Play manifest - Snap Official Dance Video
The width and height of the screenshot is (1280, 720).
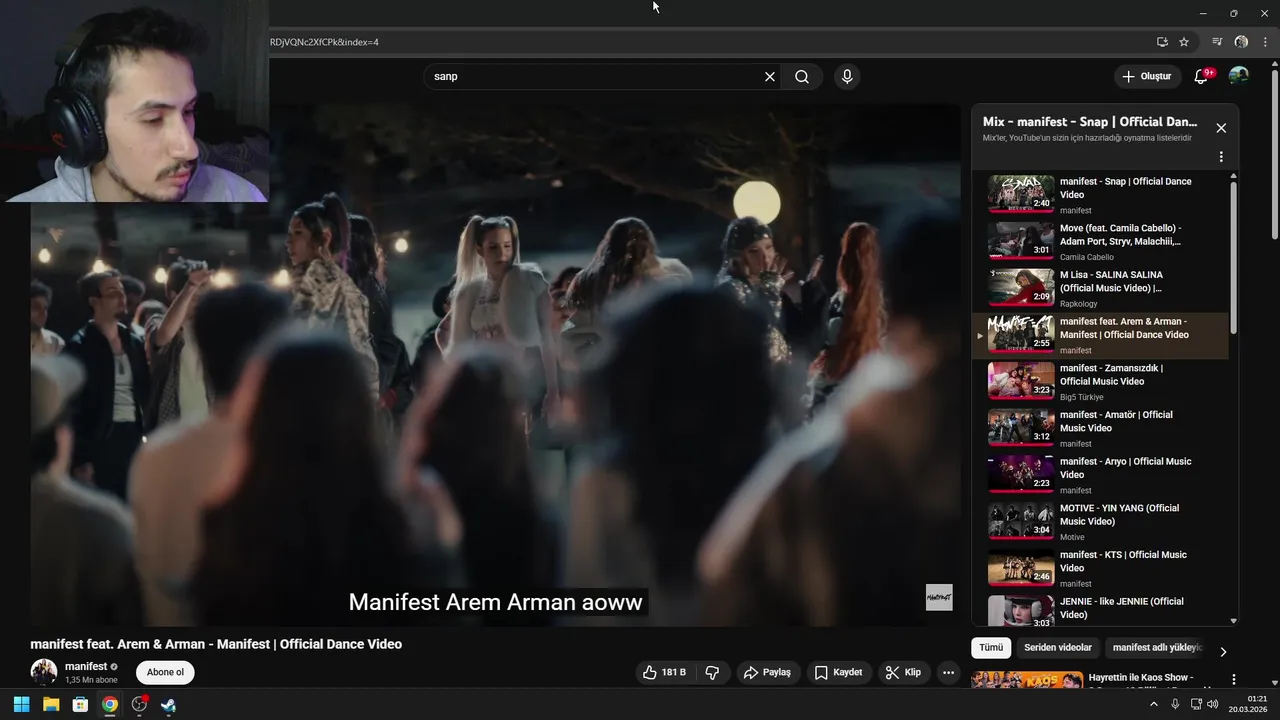(1099, 194)
